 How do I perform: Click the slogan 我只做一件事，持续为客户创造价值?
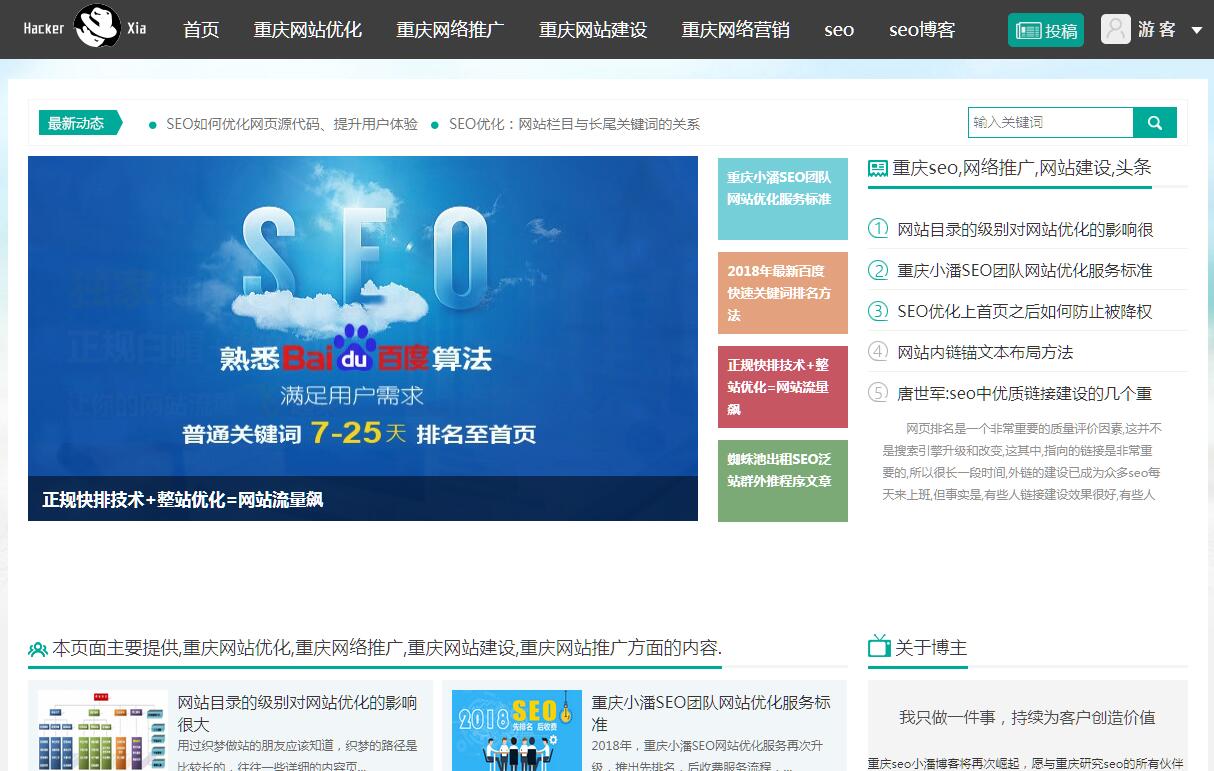click(1027, 717)
